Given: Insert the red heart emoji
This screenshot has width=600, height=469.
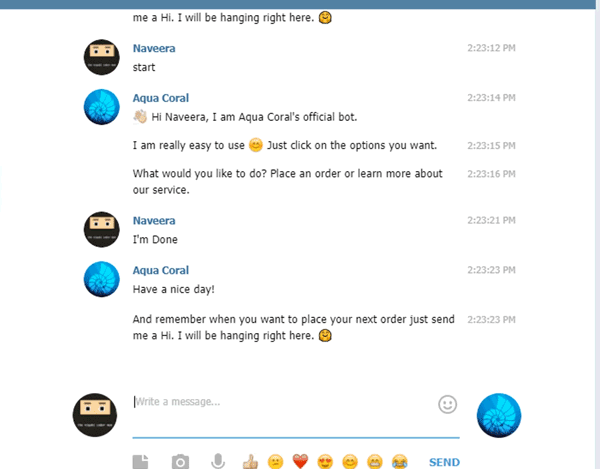Looking at the screenshot, I should (300, 462).
